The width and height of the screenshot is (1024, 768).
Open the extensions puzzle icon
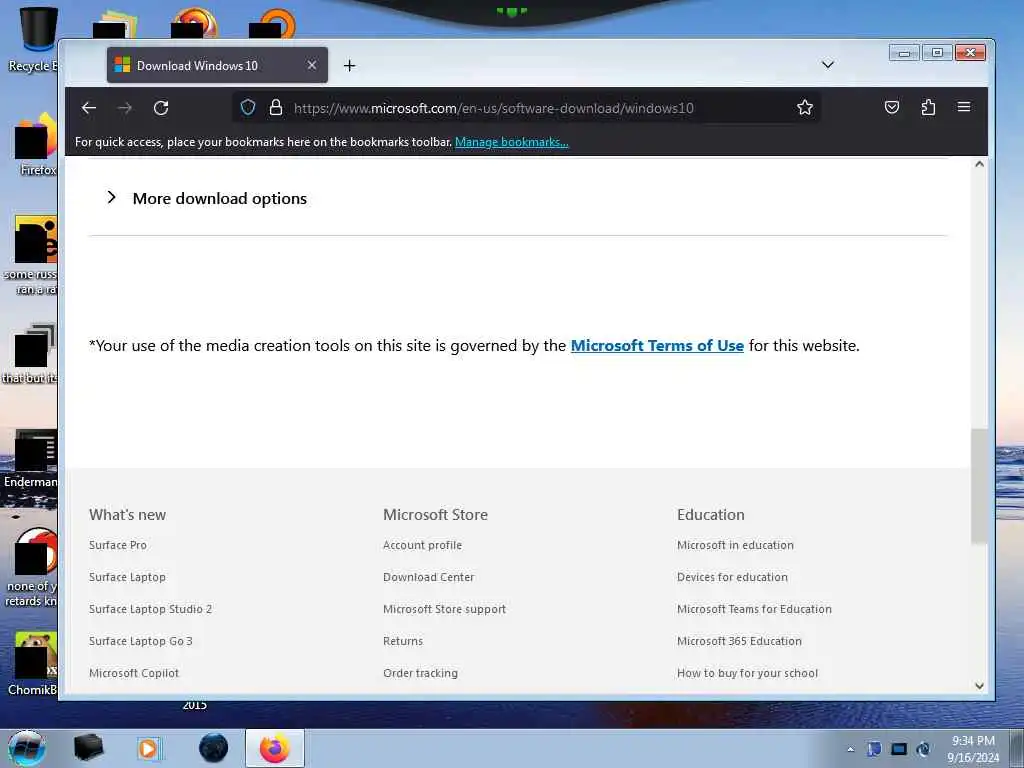coord(928,107)
